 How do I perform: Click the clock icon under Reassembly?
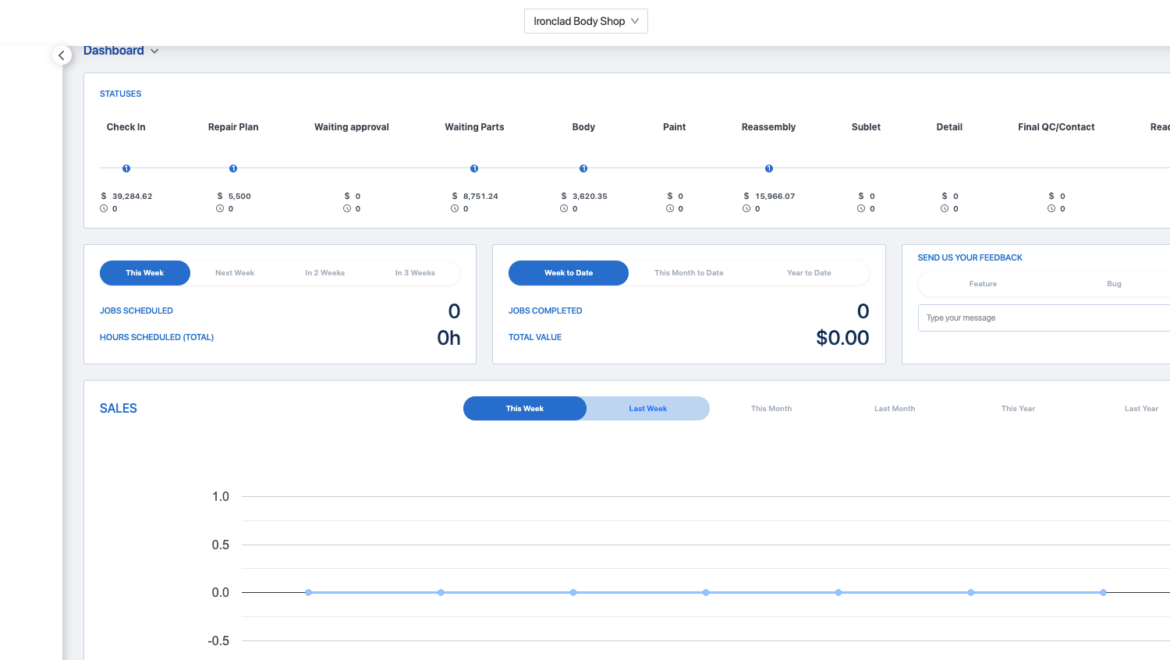coord(746,209)
